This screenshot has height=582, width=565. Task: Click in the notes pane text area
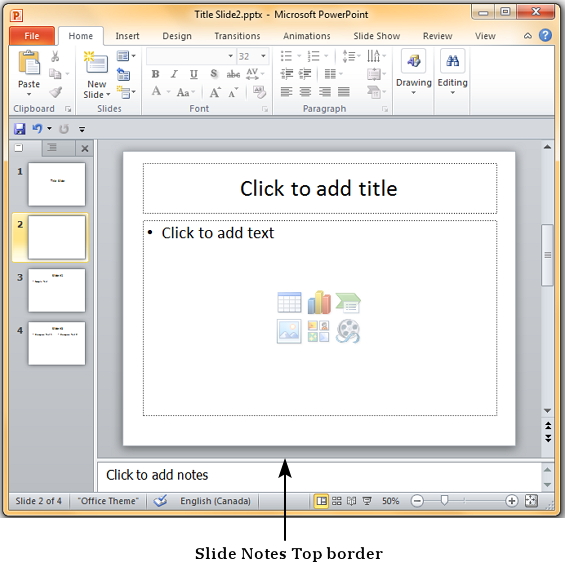[319, 477]
